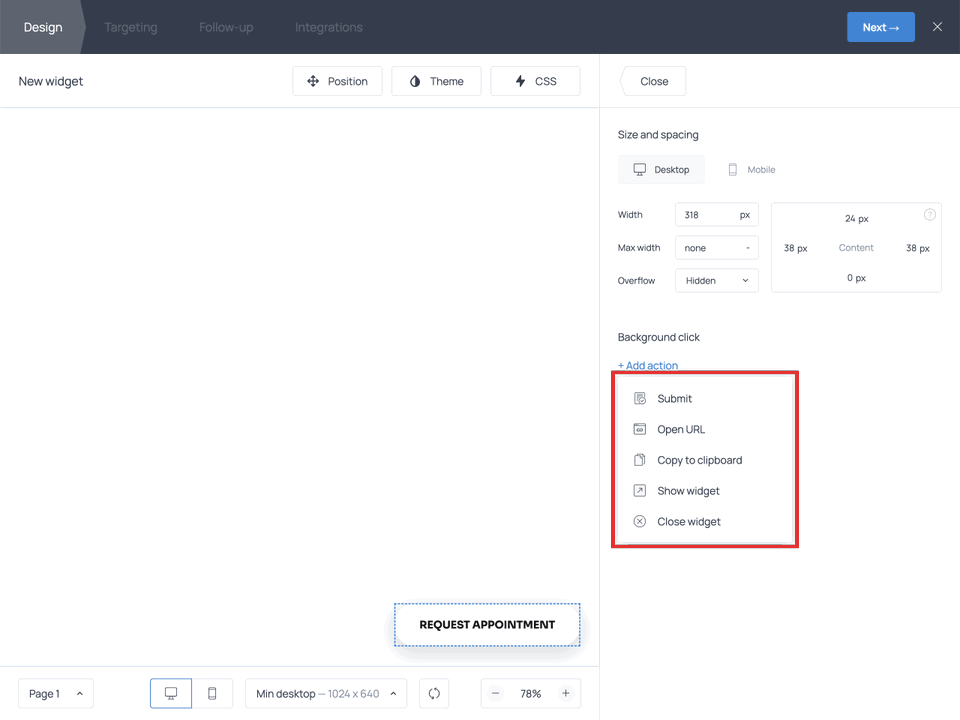Image resolution: width=960 pixels, height=720 pixels.
Task: Select the Open URL option
Action: (681, 430)
